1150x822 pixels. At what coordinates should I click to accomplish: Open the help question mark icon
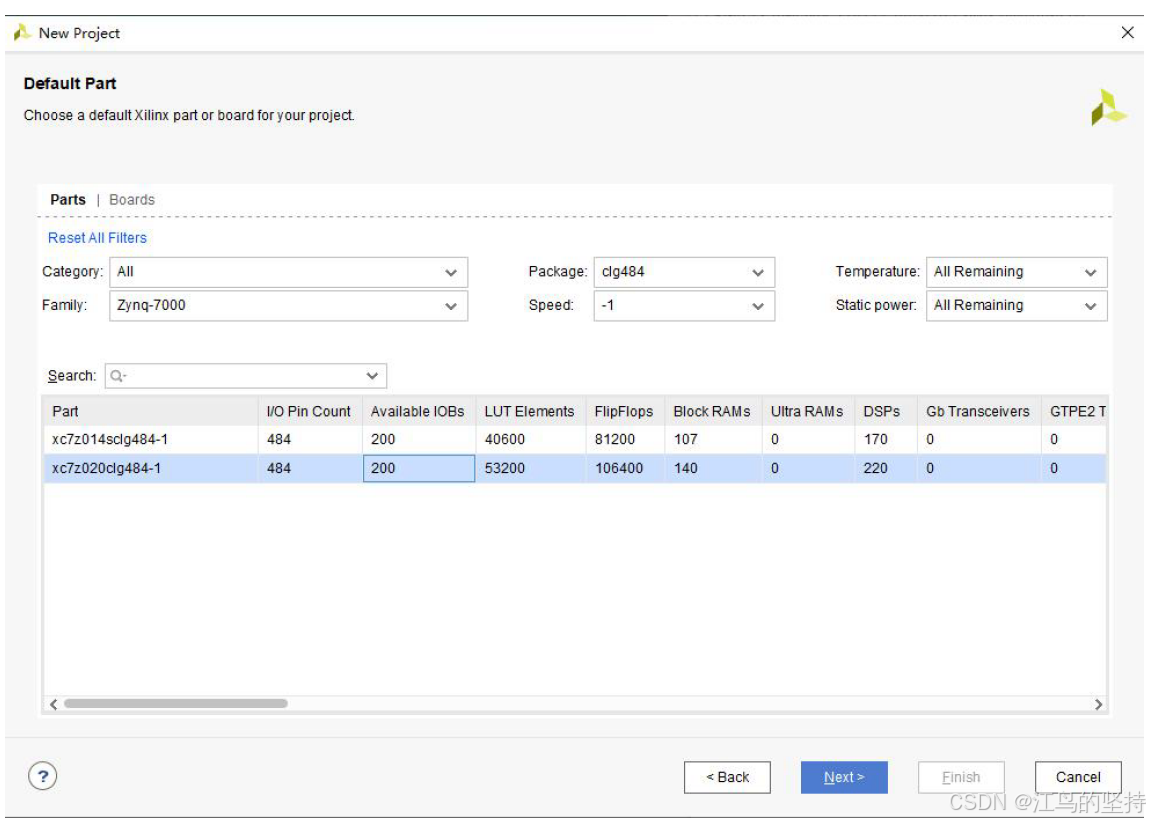(x=43, y=776)
